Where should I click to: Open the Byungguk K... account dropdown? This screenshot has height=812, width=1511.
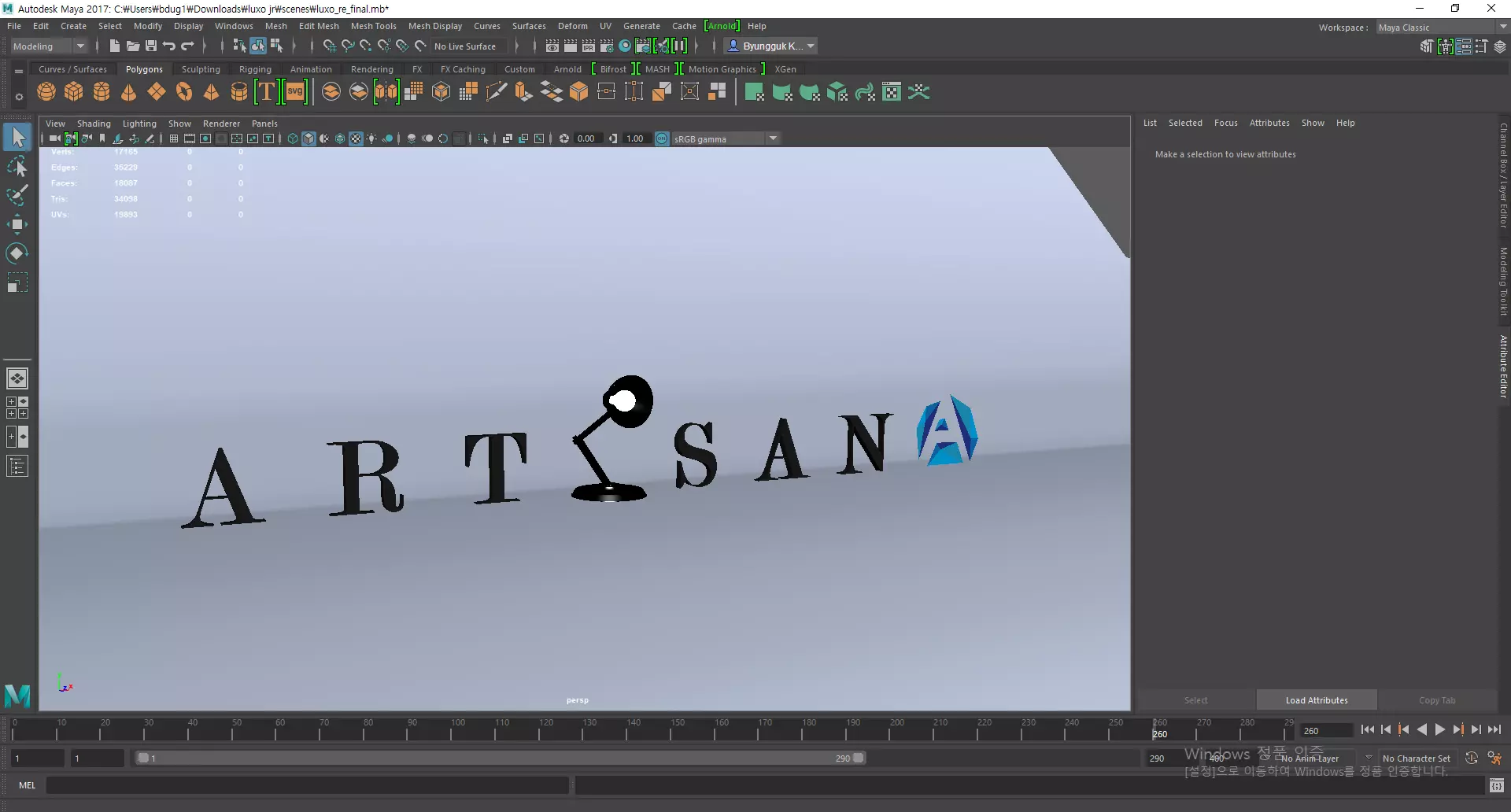(770, 46)
